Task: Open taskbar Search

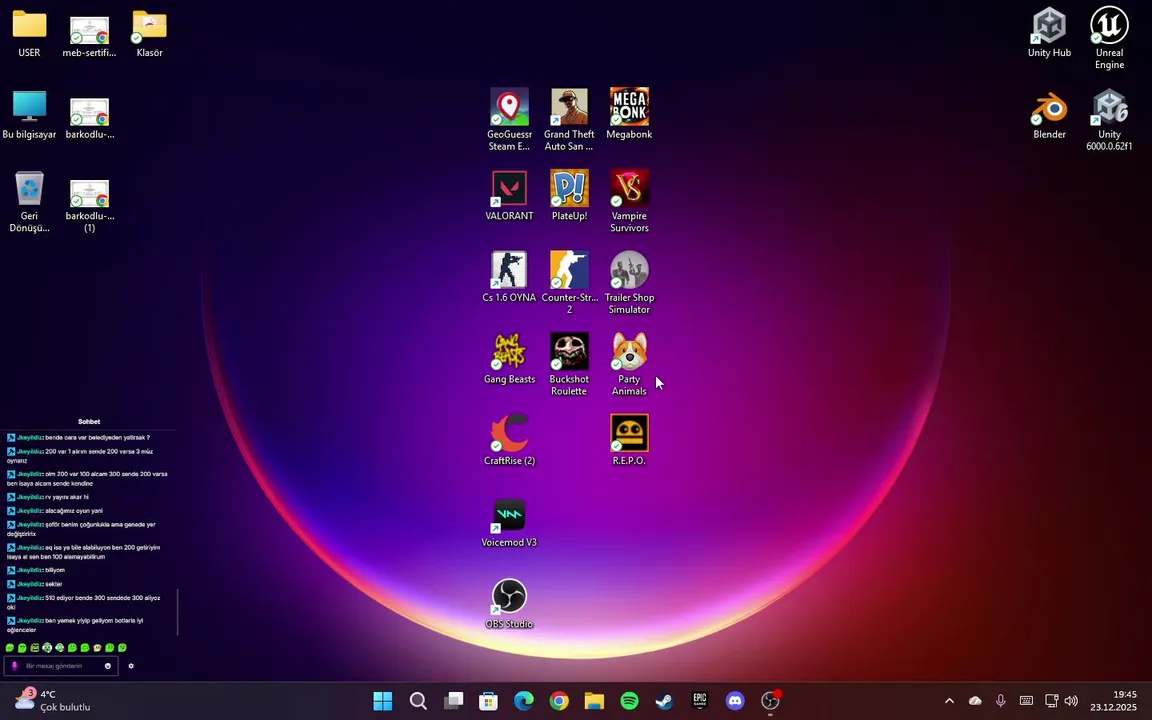Action: click(418, 701)
